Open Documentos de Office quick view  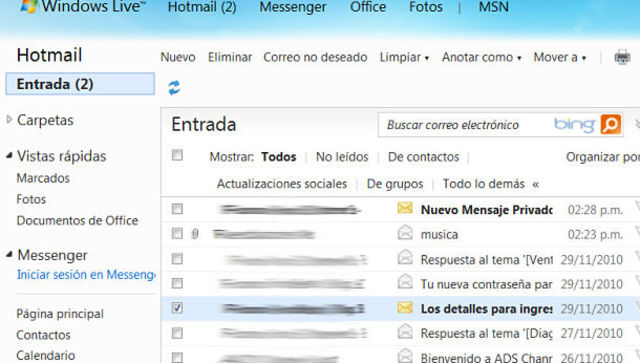pos(77,220)
